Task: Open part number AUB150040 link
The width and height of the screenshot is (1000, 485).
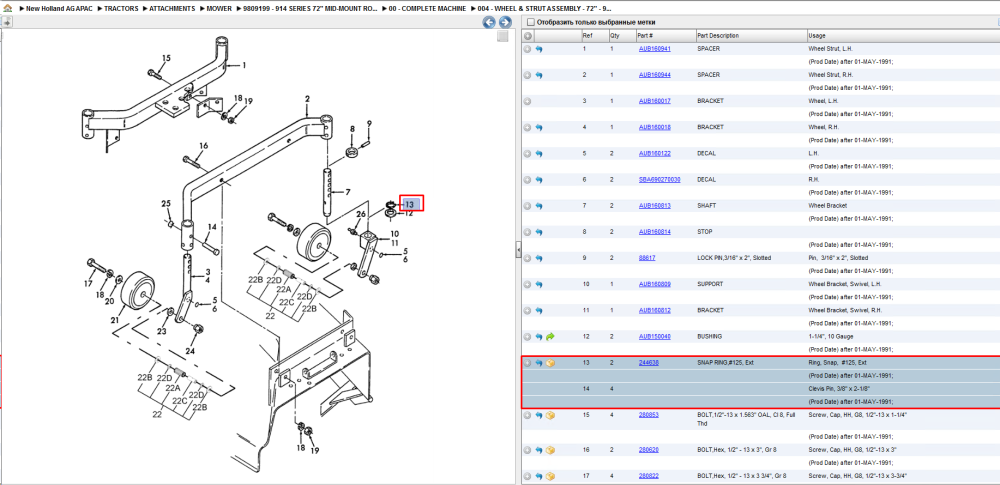Action: click(654, 337)
